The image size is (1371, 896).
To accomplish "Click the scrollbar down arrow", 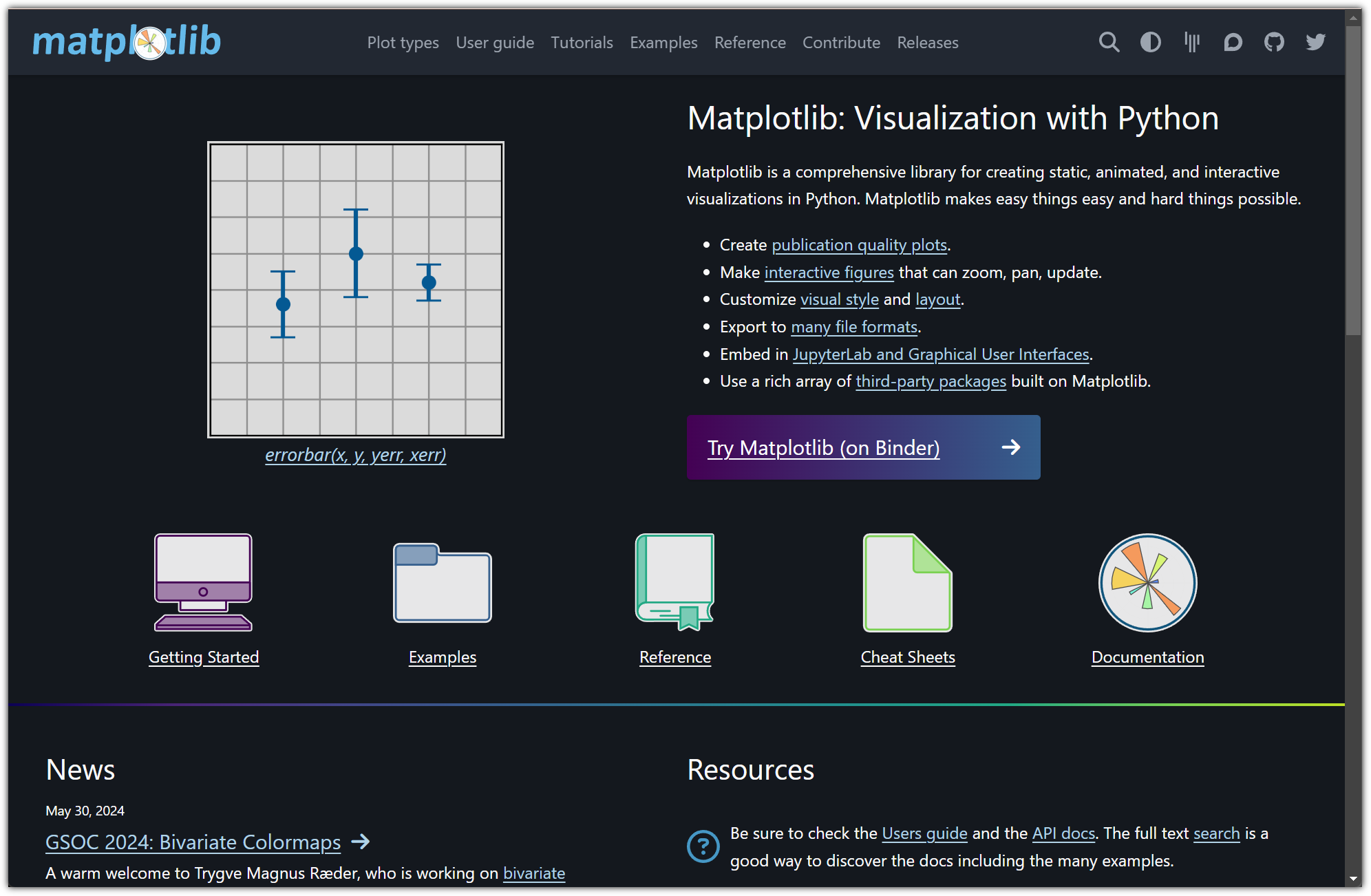I will tap(1353, 879).
